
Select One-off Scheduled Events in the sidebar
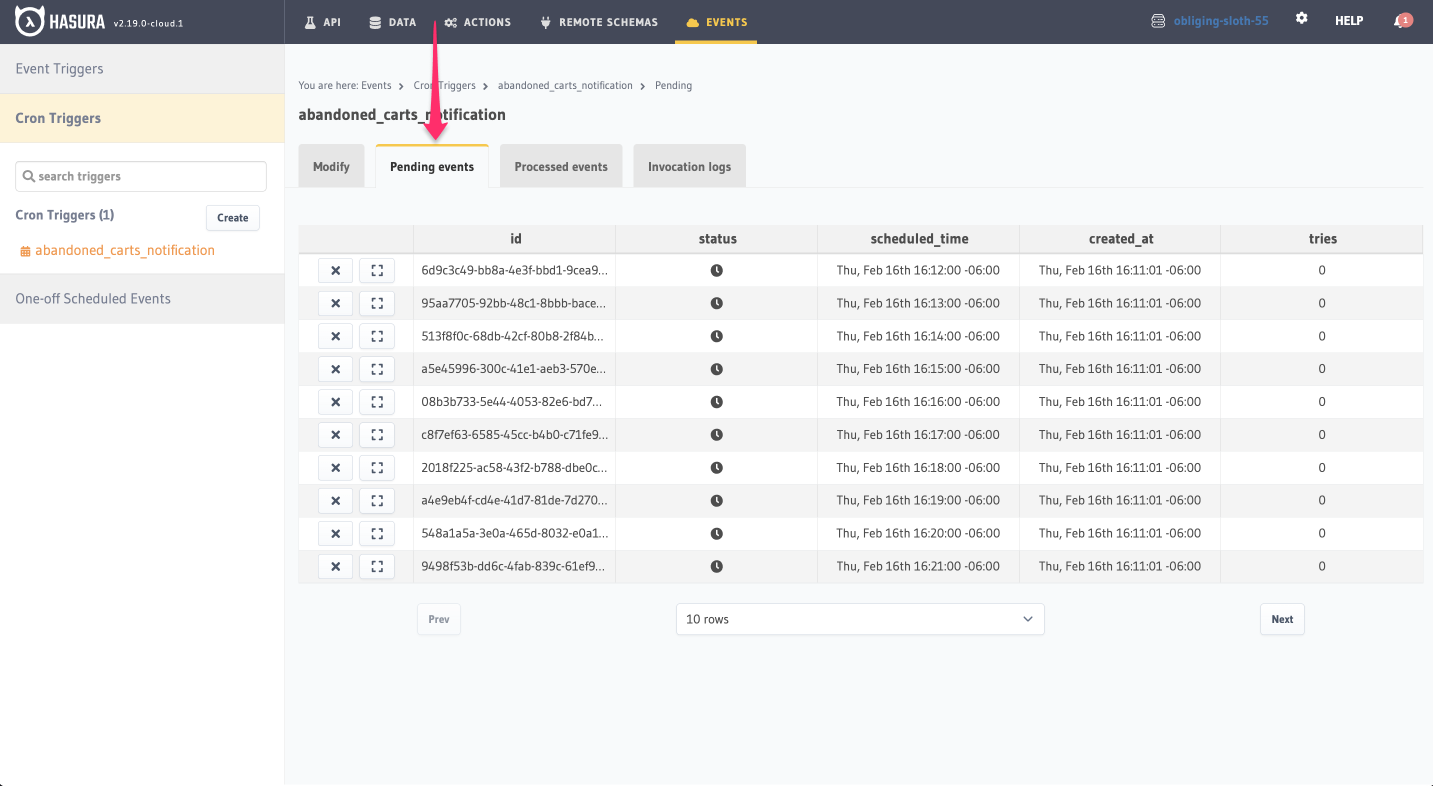click(x=93, y=298)
